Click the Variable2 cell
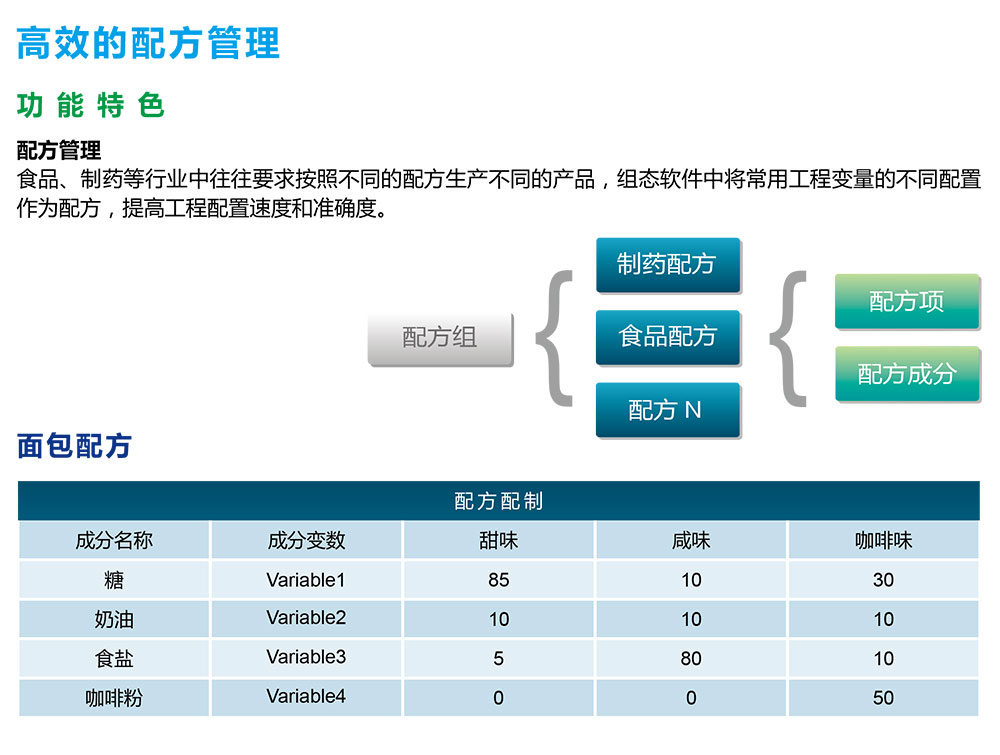 pyautogui.click(x=306, y=618)
